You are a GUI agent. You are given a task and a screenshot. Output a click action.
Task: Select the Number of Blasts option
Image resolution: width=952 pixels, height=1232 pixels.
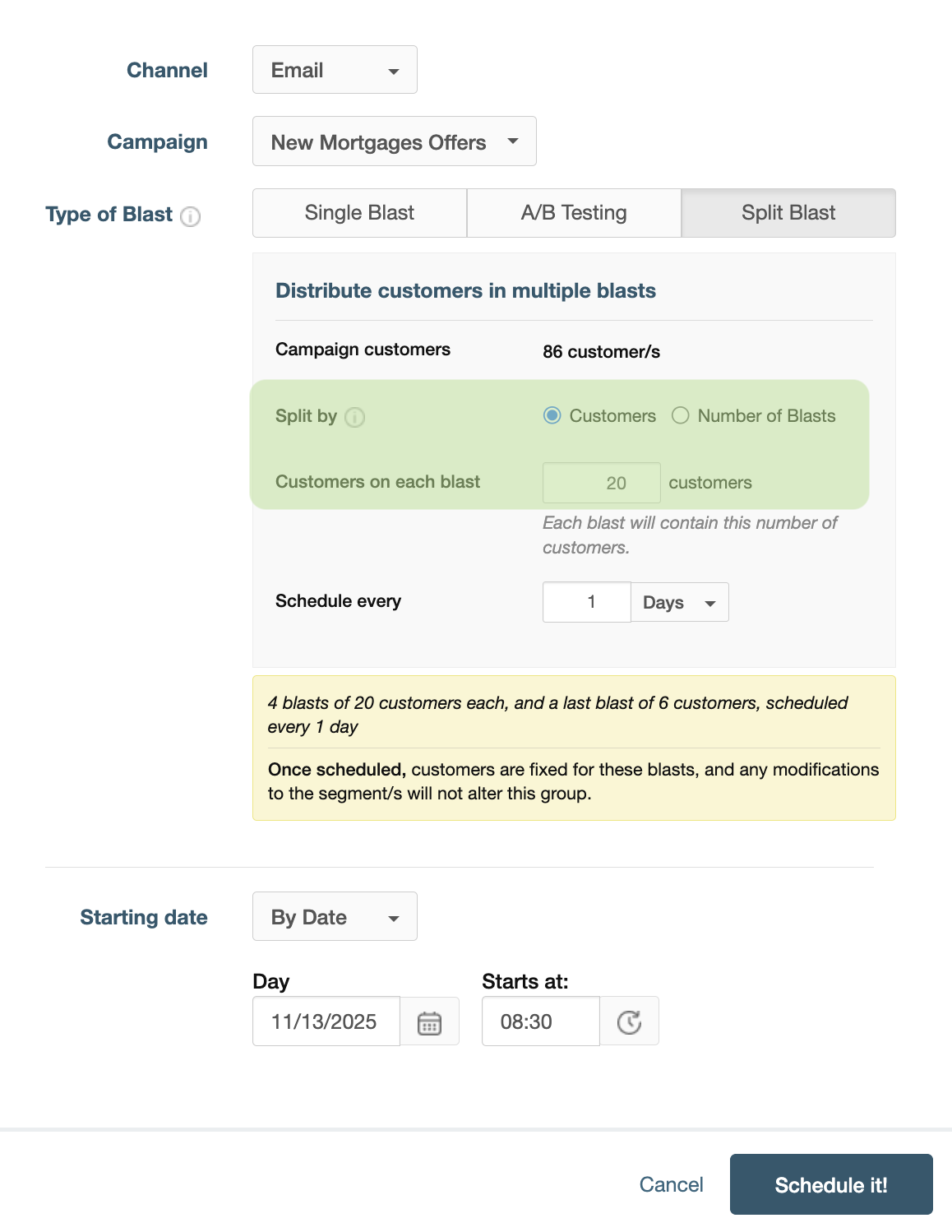tap(680, 416)
